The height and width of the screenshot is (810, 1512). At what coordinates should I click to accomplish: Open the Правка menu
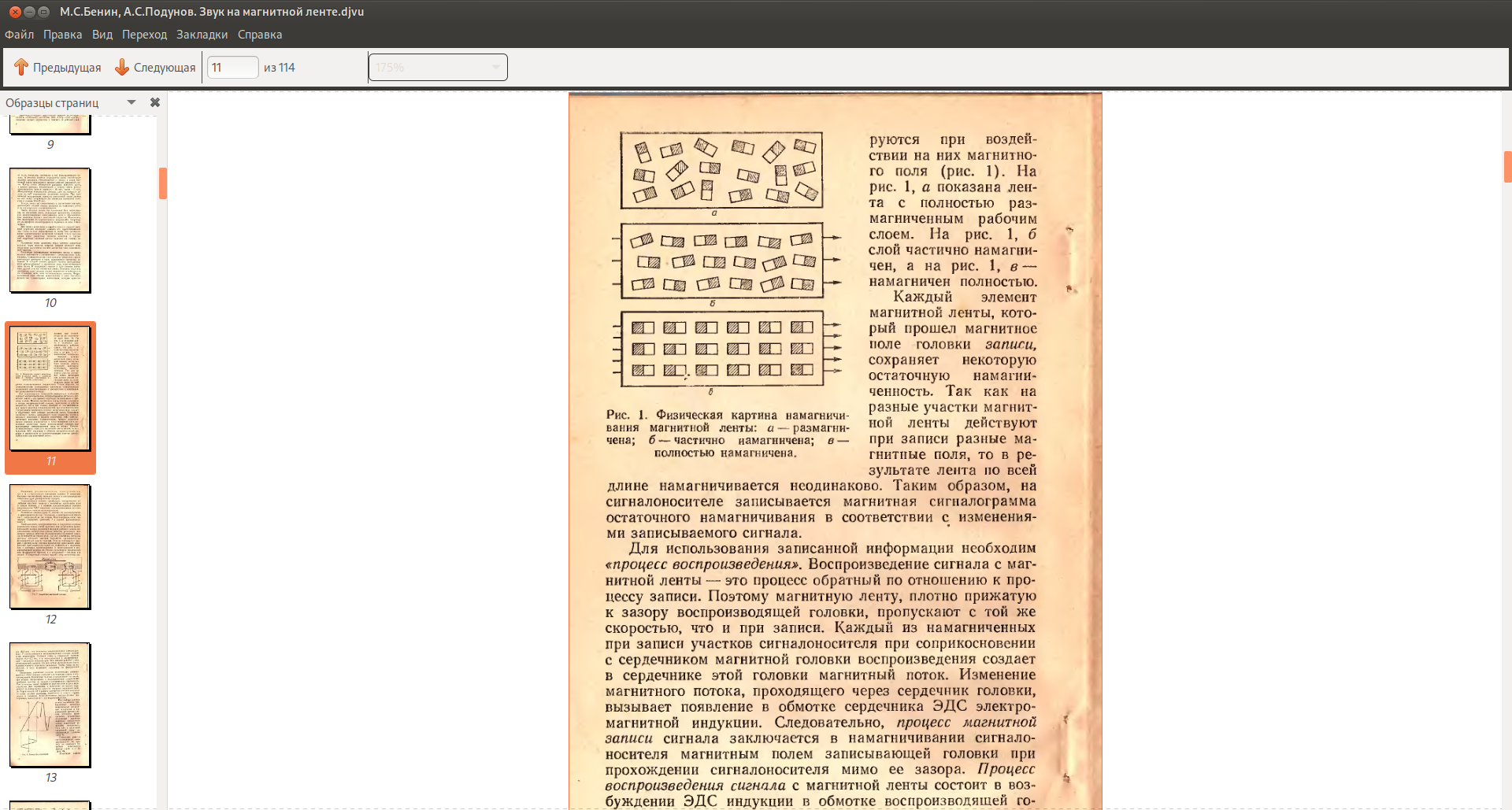click(63, 35)
